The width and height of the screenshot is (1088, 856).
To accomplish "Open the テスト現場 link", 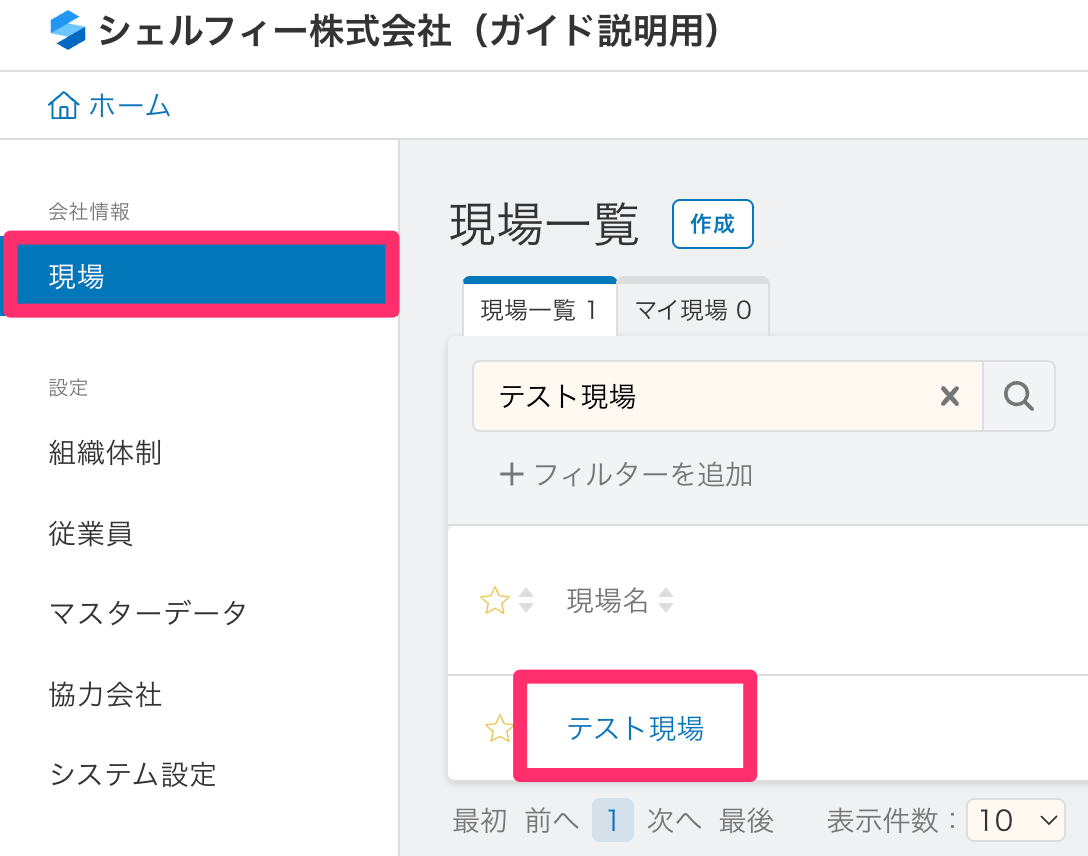I will click(635, 728).
